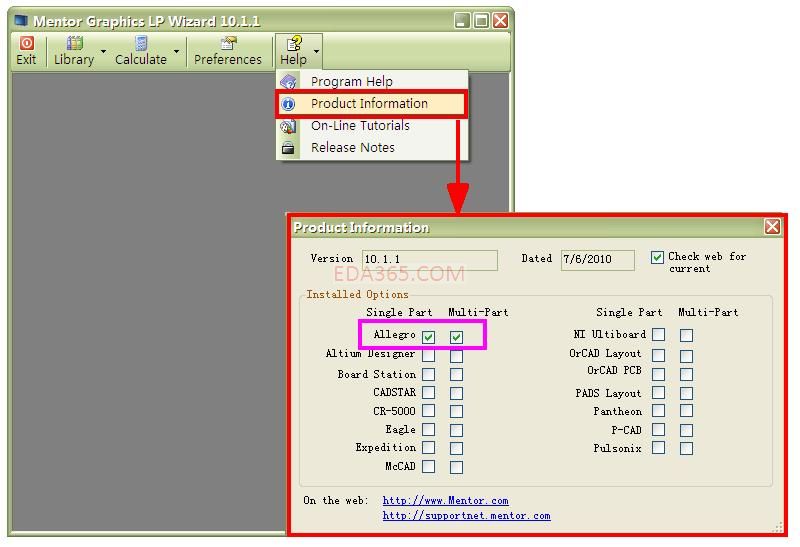Enable Pantheon Multi-Part checkbox

[x=686, y=411]
